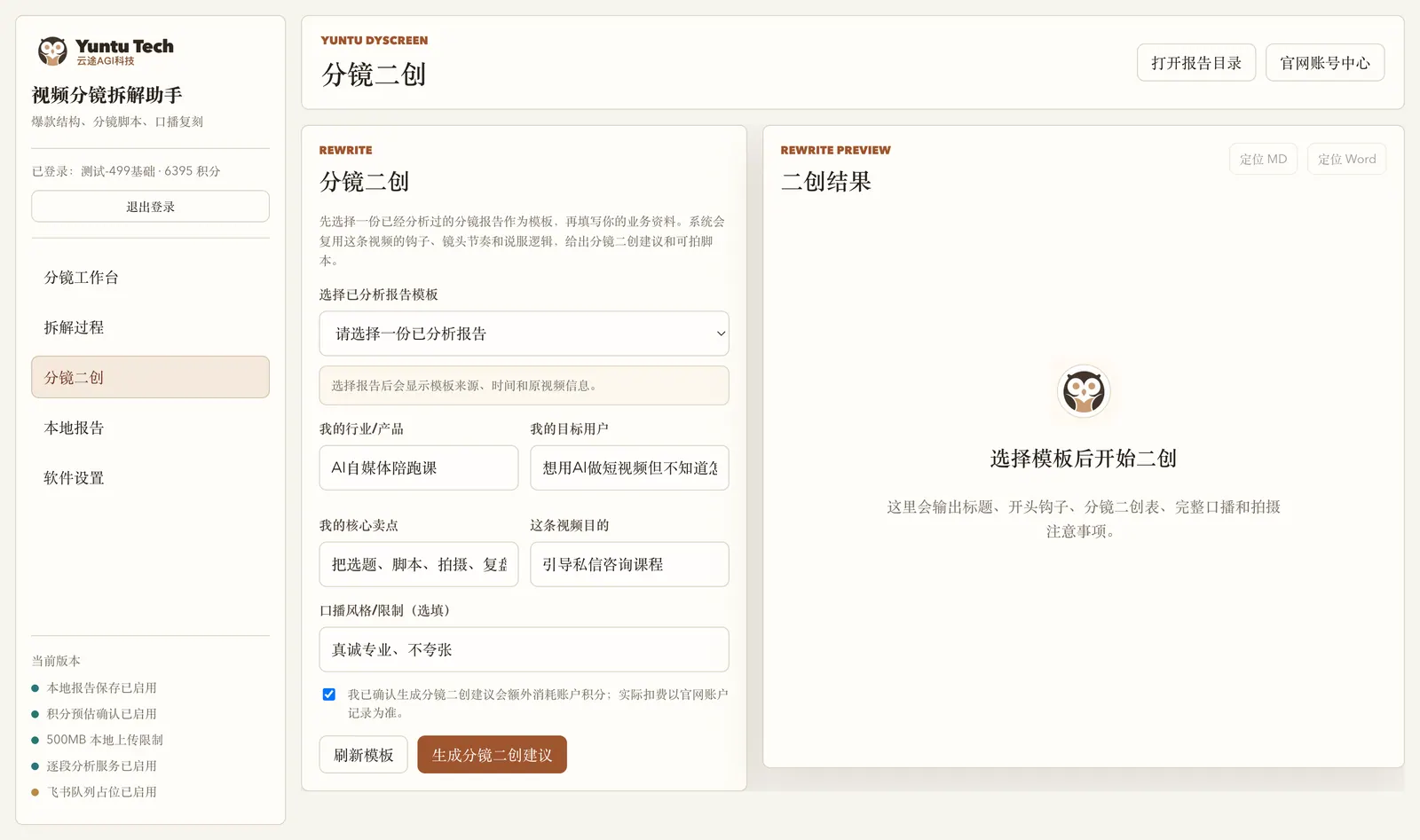Go to 本地报告 in the sidebar
Viewport: 1420px width, 840px height.
(x=150, y=428)
